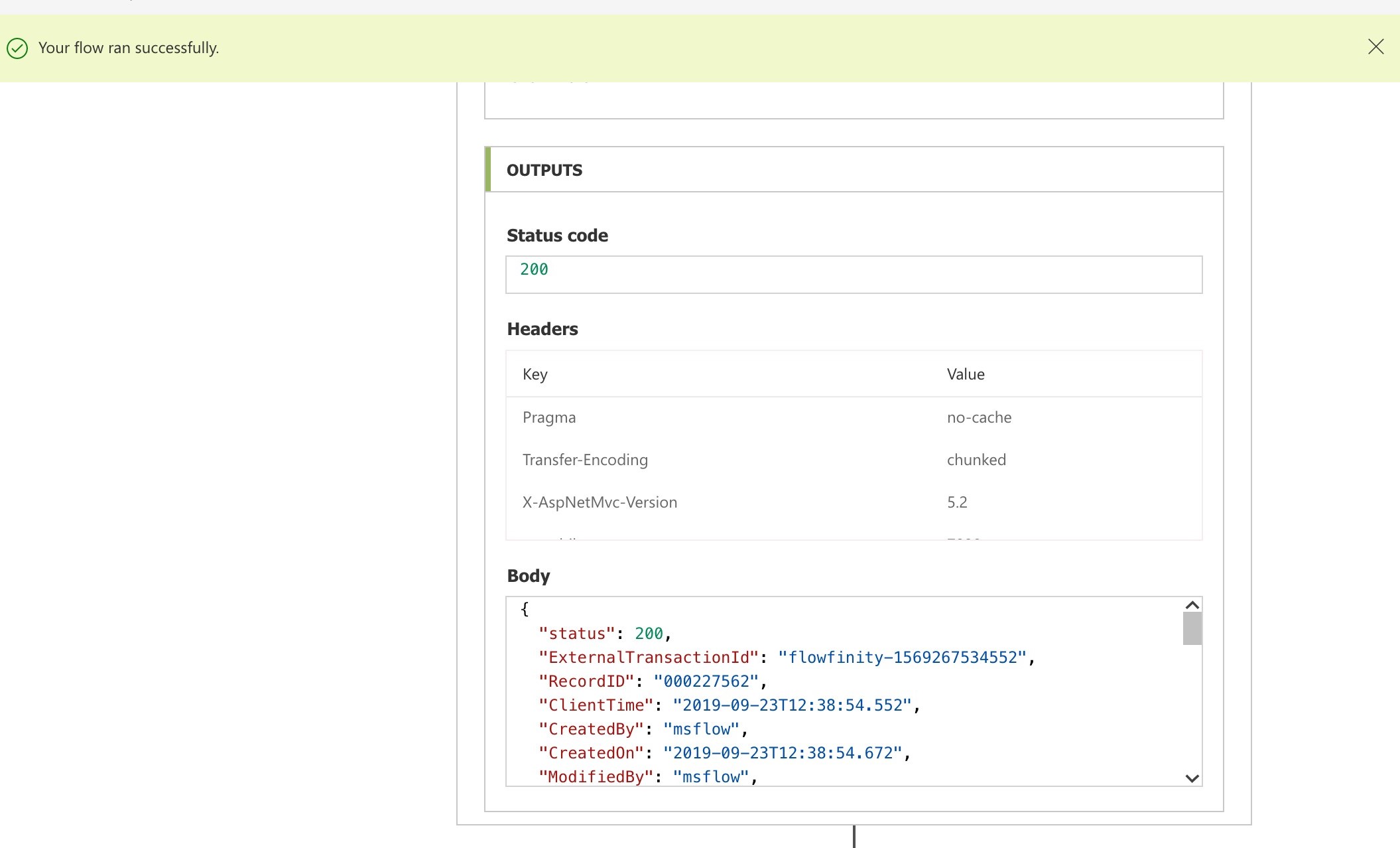Click the Key column header
The width and height of the screenshot is (1400, 848).
click(x=535, y=374)
